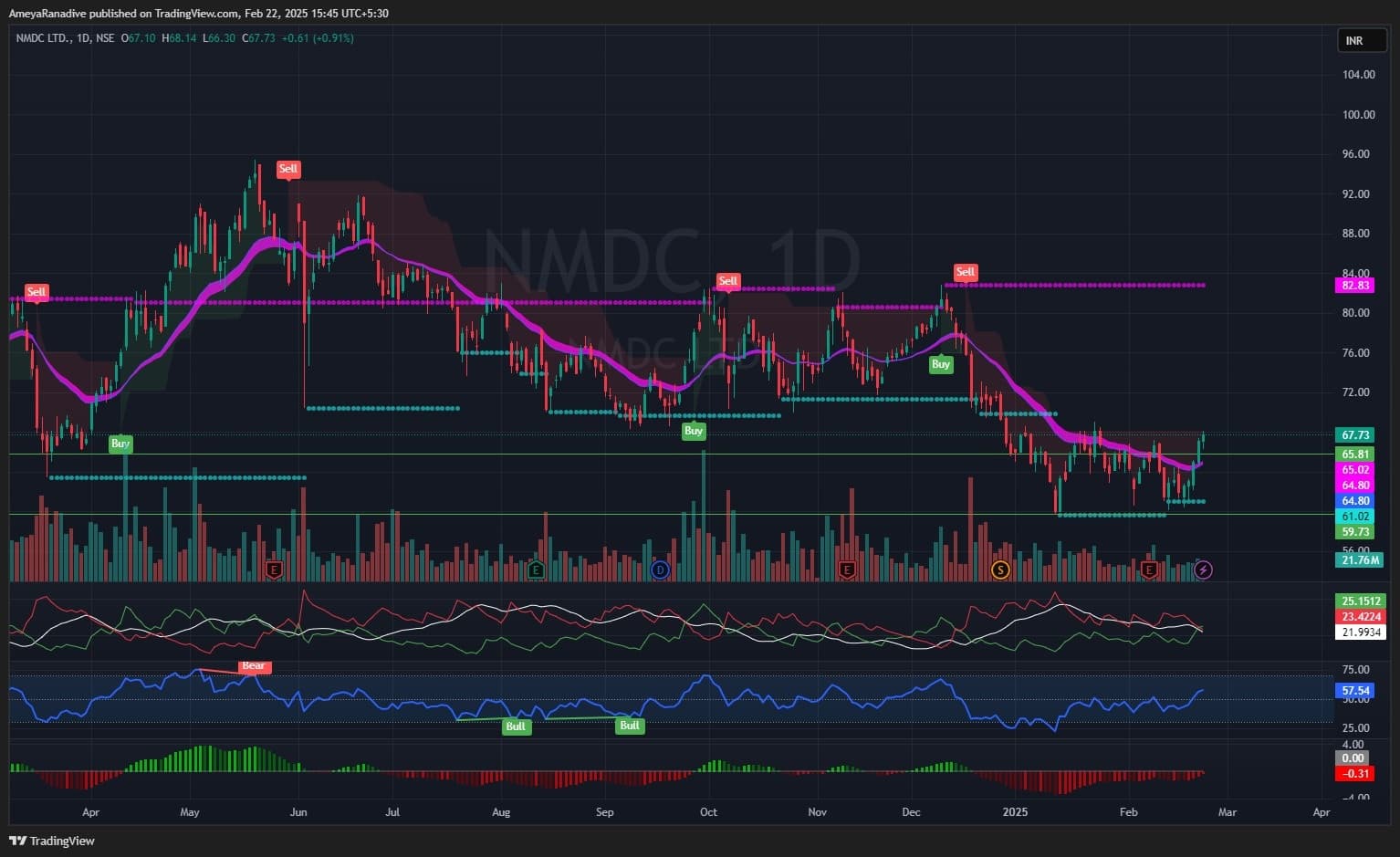The height and width of the screenshot is (857, 1400).
Task: Click the red earnings icon in February
Action: coord(1149,570)
